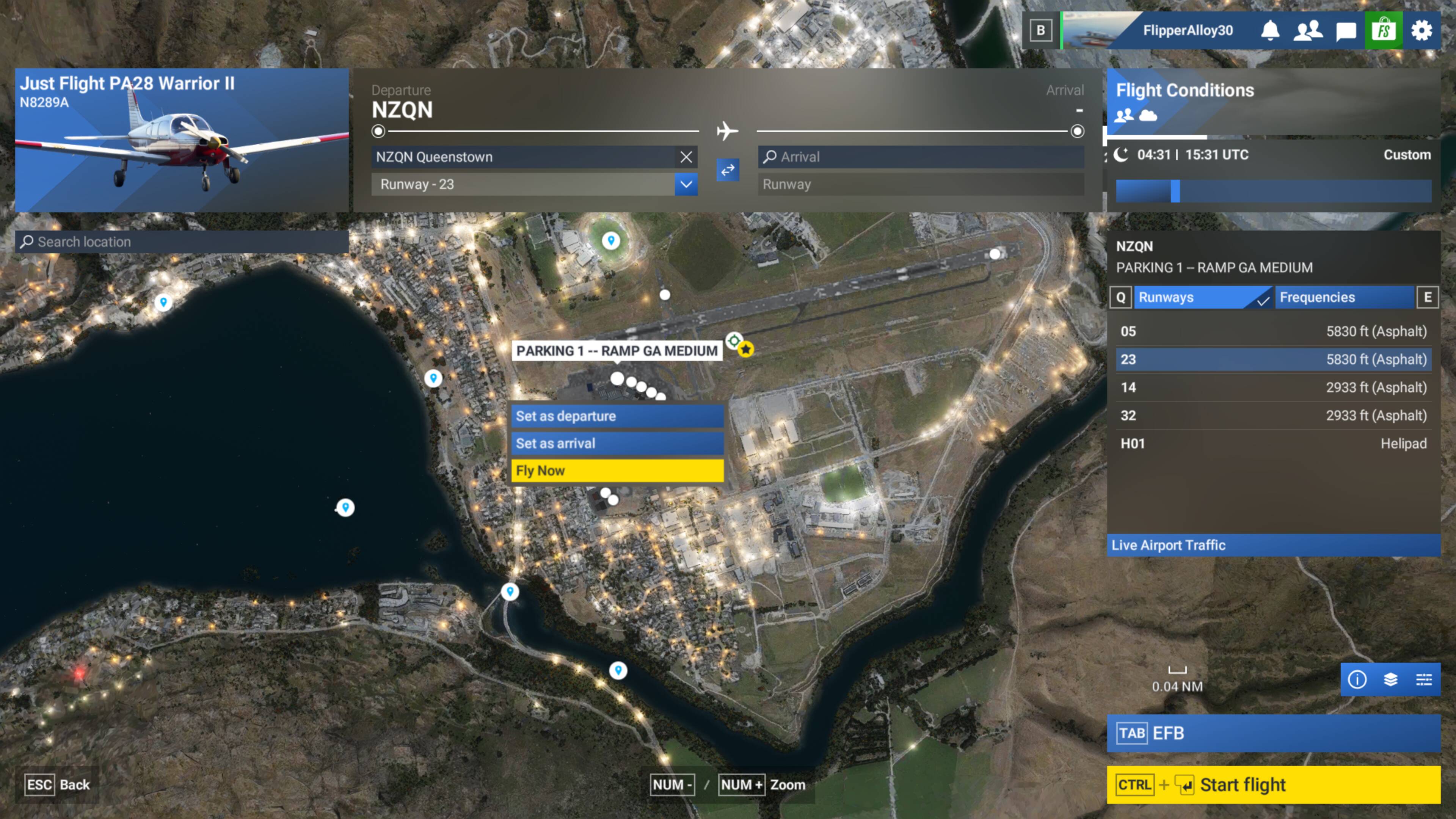
Task: Choose Set as arrival from context menu
Action: click(x=617, y=443)
